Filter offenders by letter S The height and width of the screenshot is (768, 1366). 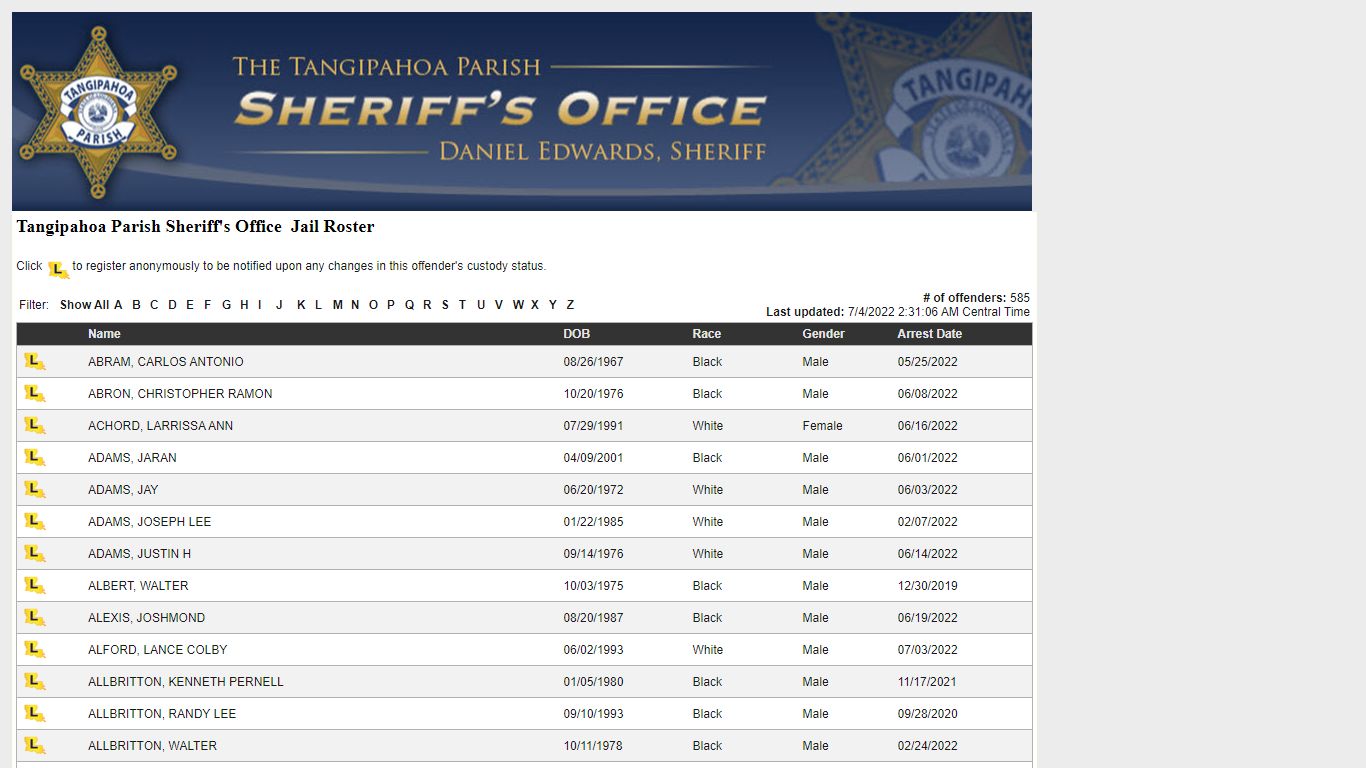click(445, 305)
